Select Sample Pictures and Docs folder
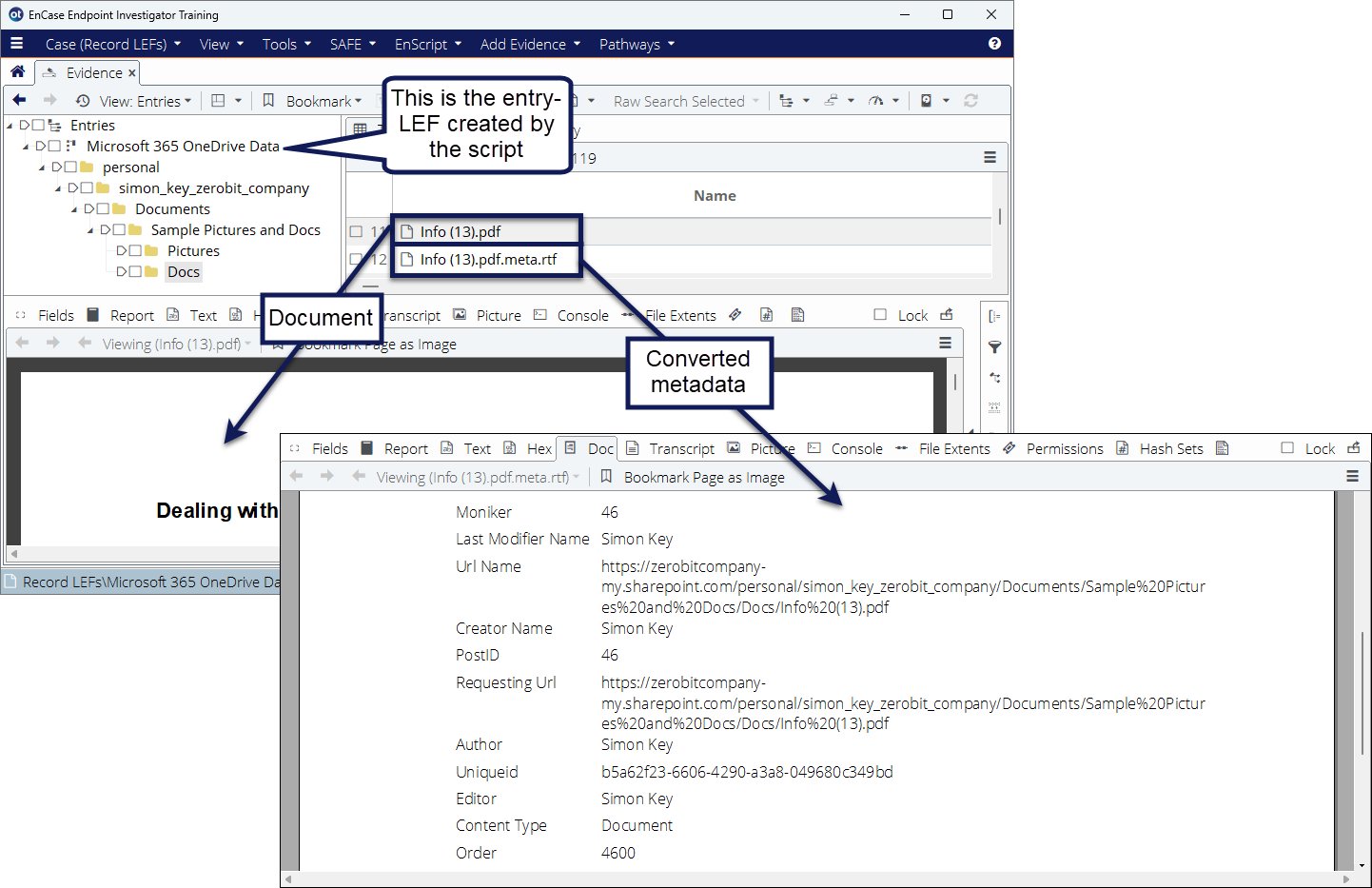Viewport: 1372px width, 888px height. [235, 229]
